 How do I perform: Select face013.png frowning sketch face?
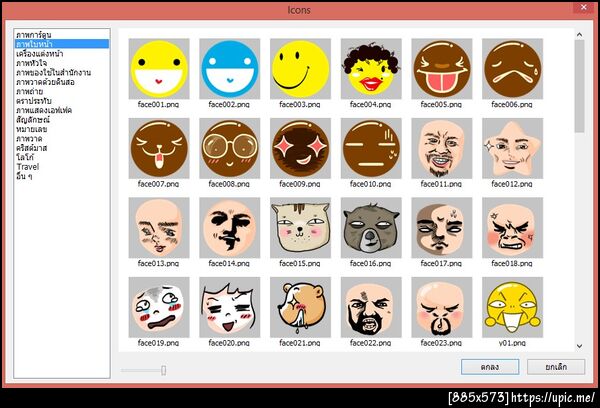click(x=159, y=228)
